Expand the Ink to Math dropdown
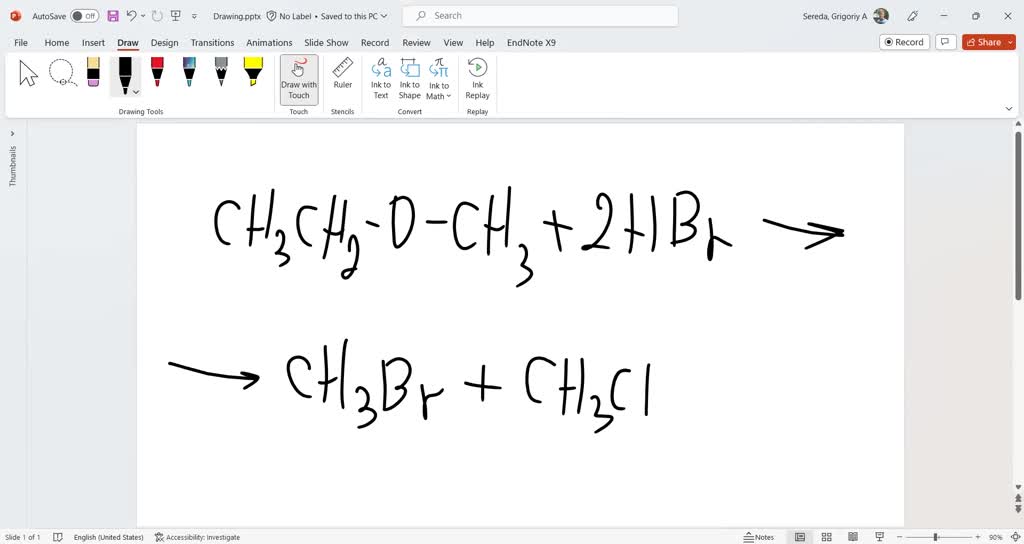1024x544 pixels. tap(448, 97)
